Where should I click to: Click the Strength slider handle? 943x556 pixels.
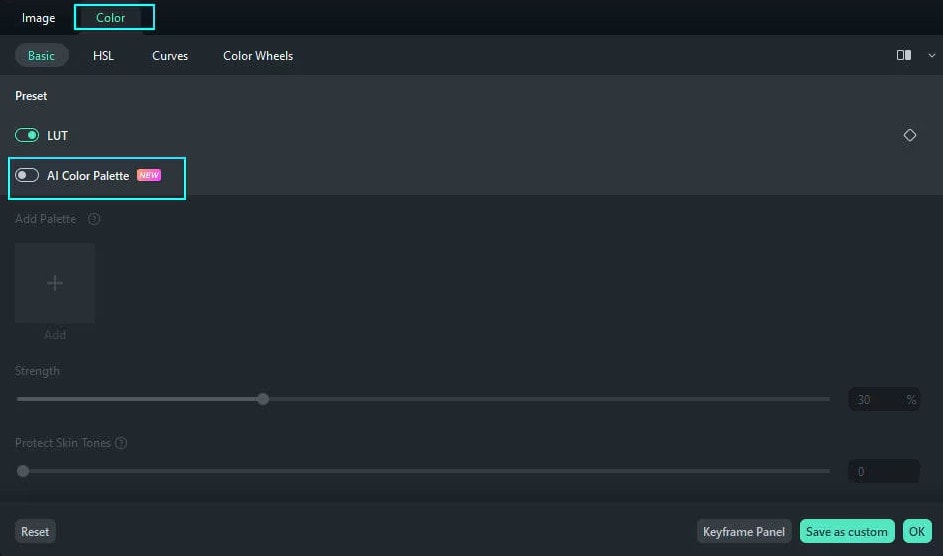263,399
